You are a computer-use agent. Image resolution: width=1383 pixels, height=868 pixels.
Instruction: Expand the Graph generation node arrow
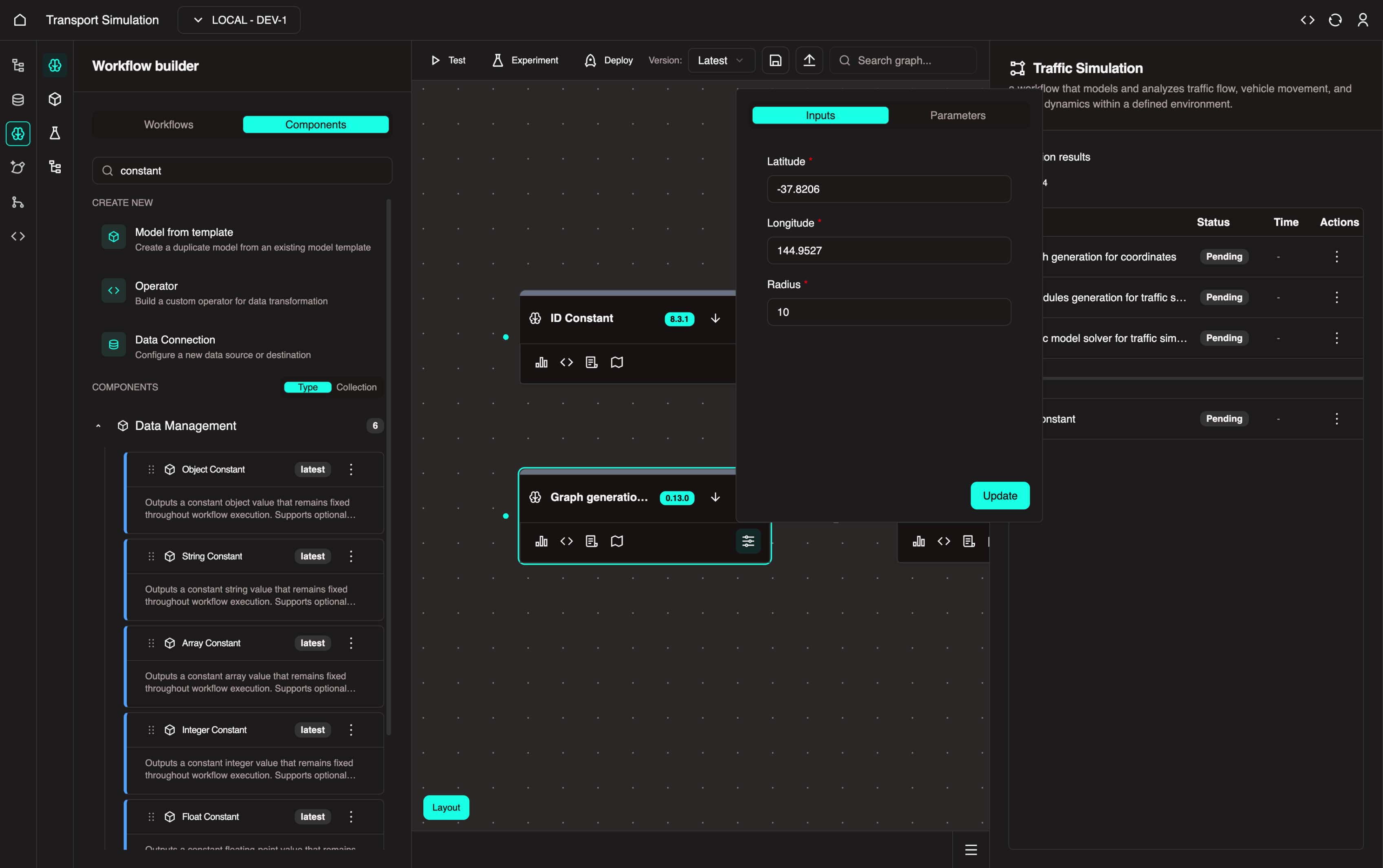coord(715,498)
